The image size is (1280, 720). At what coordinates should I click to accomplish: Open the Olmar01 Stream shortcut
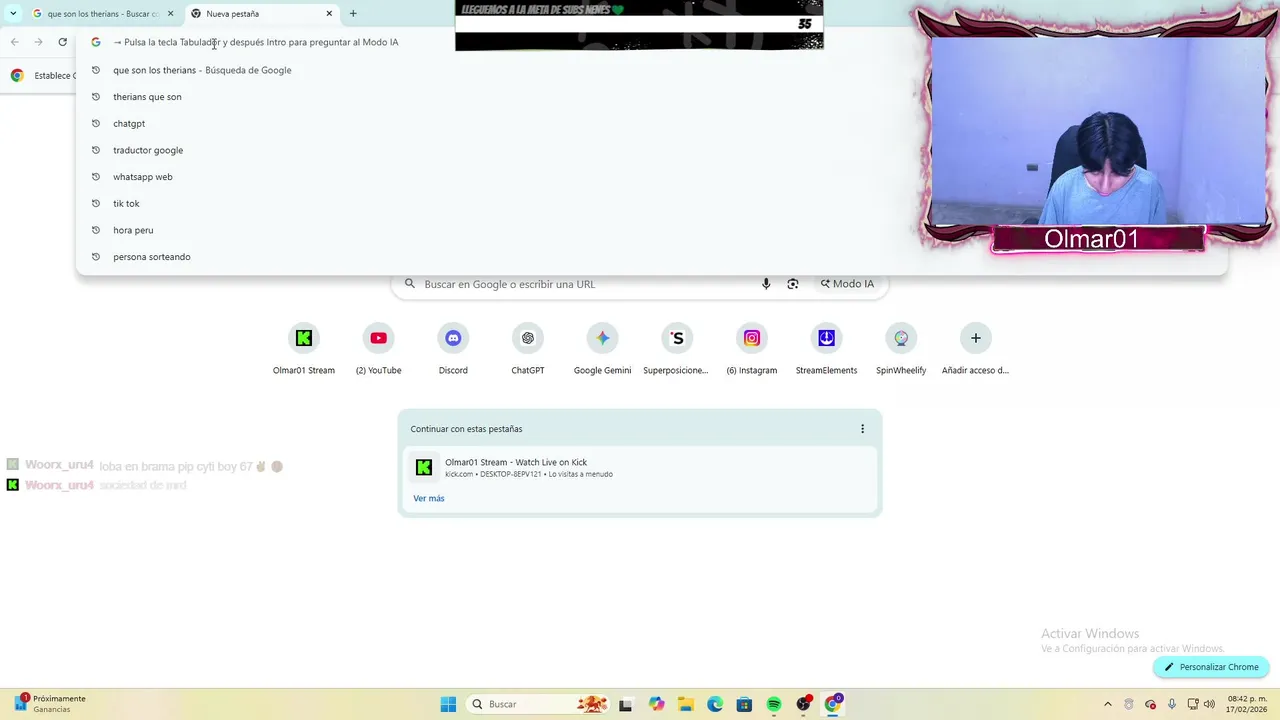(x=304, y=349)
